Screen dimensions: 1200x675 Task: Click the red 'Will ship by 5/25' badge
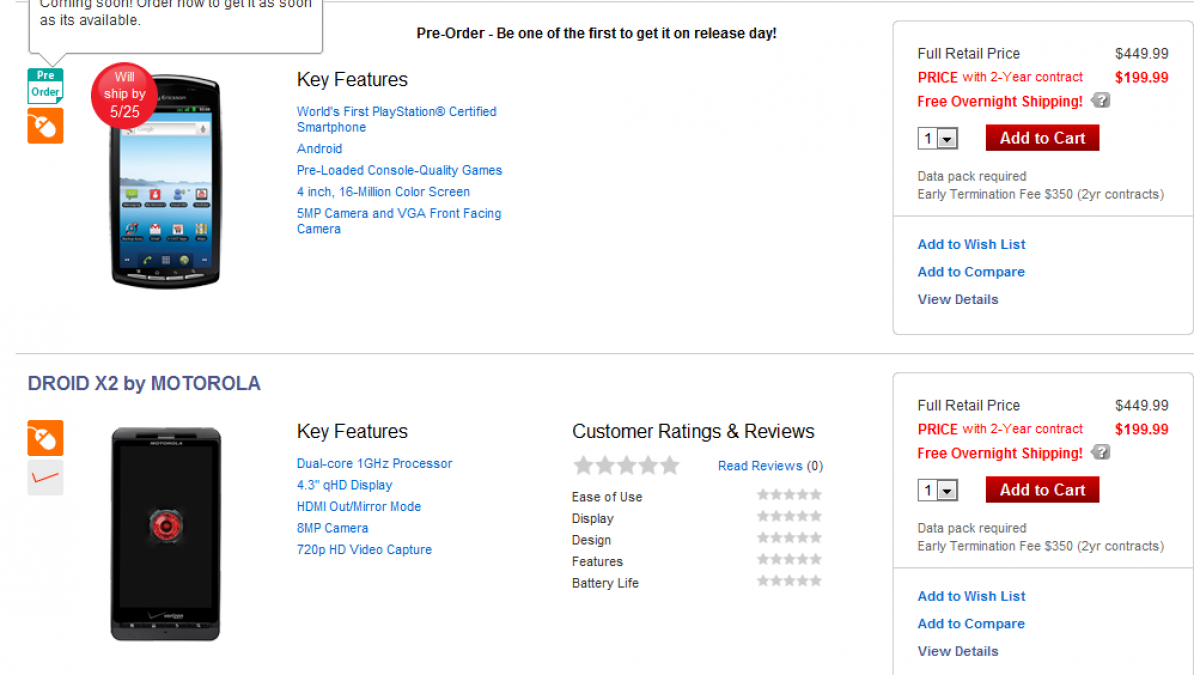pos(124,94)
